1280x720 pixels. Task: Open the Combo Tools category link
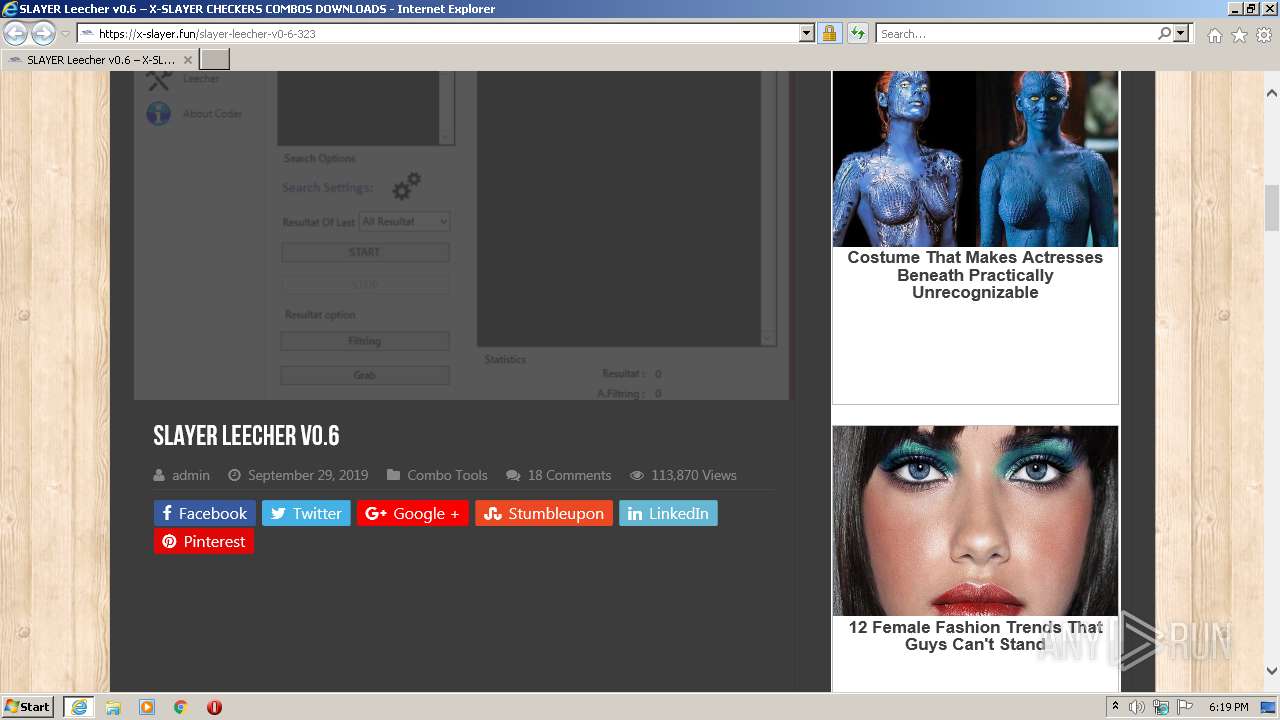click(447, 475)
